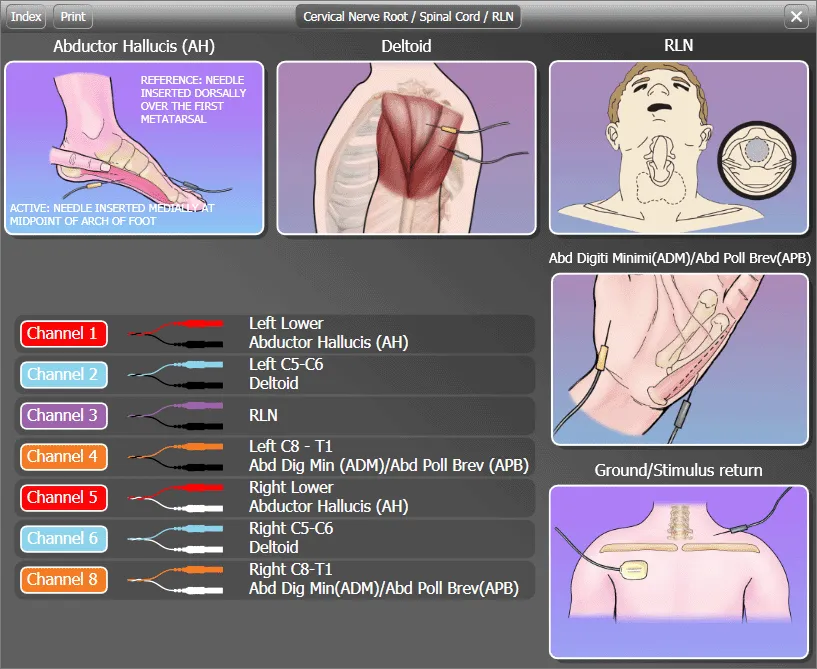
Task: Open the Abductor Hallucis foot illustration
Action: (x=134, y=148)
